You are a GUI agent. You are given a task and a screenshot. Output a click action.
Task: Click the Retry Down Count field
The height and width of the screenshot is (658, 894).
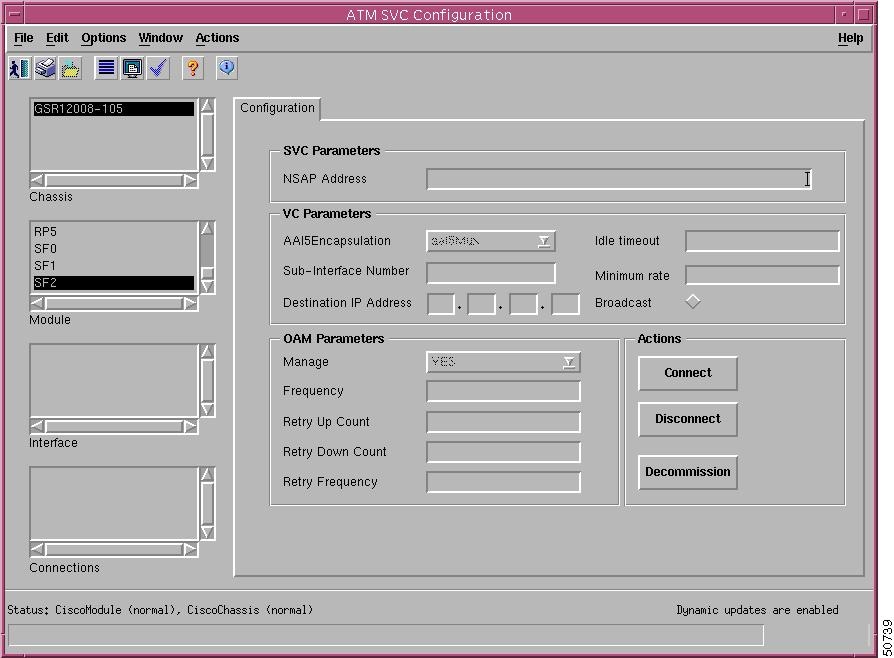503,452
